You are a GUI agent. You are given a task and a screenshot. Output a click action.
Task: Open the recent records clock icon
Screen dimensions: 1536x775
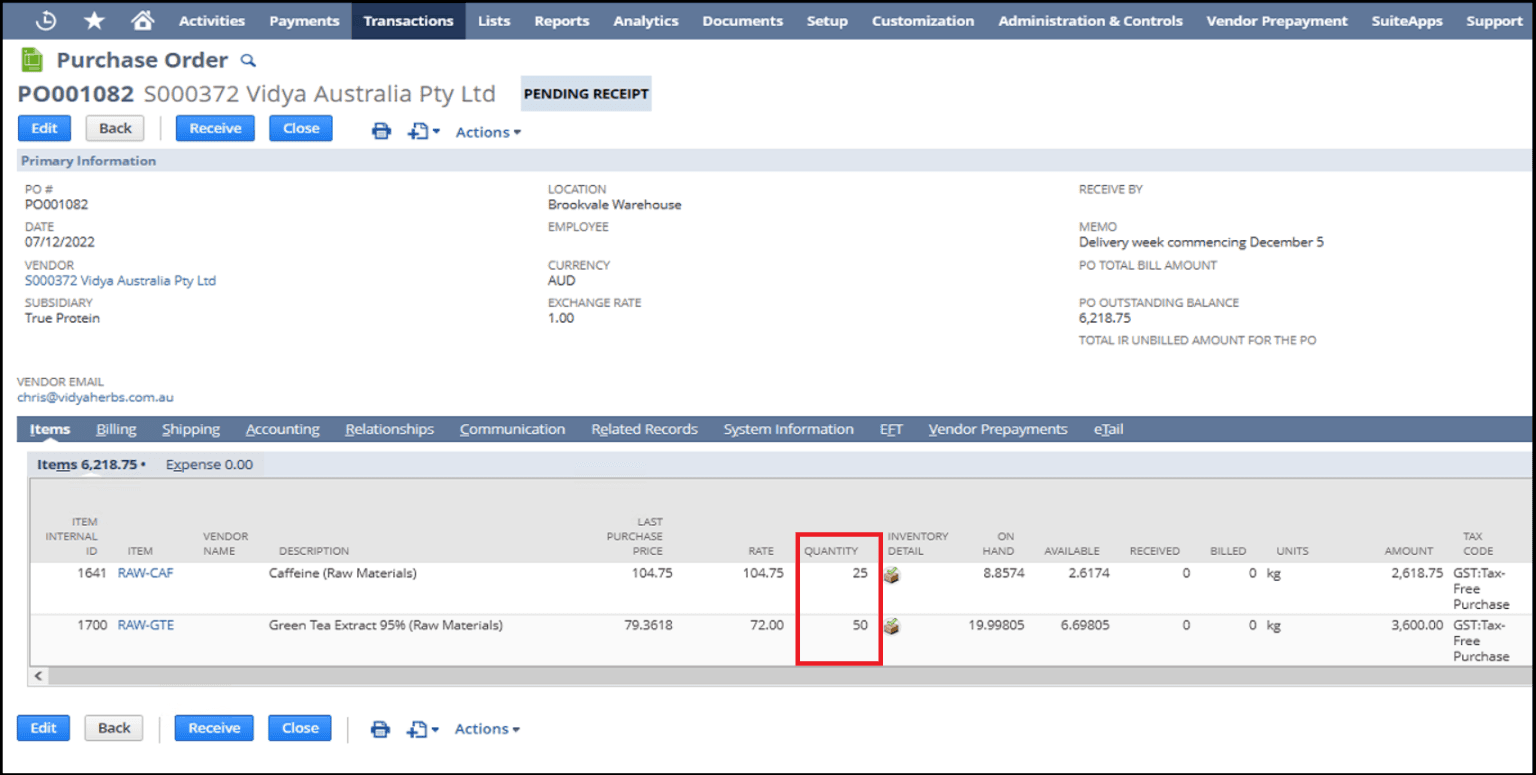pyautogui.click(x=44, y=20)
